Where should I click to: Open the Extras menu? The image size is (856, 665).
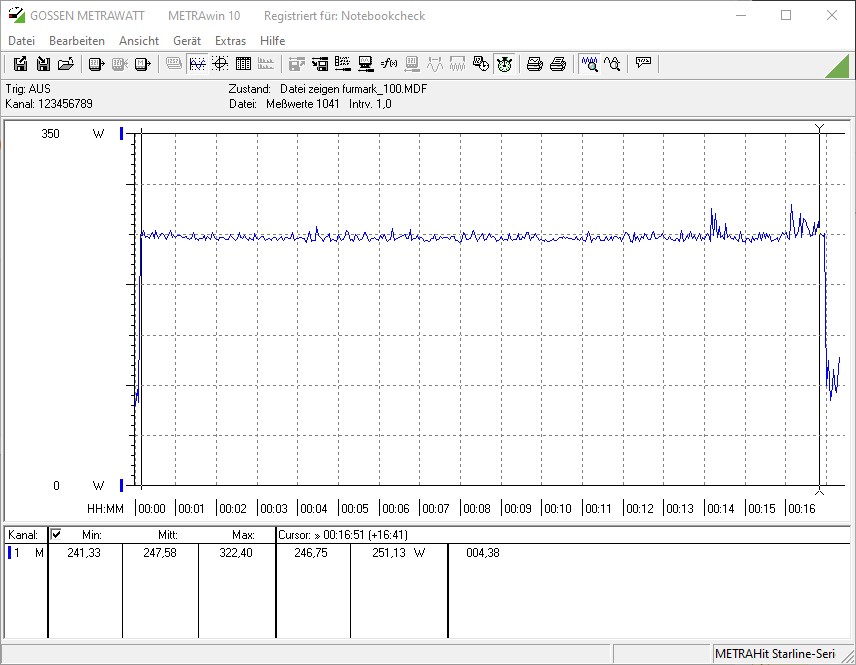click(x=230, y=41)
